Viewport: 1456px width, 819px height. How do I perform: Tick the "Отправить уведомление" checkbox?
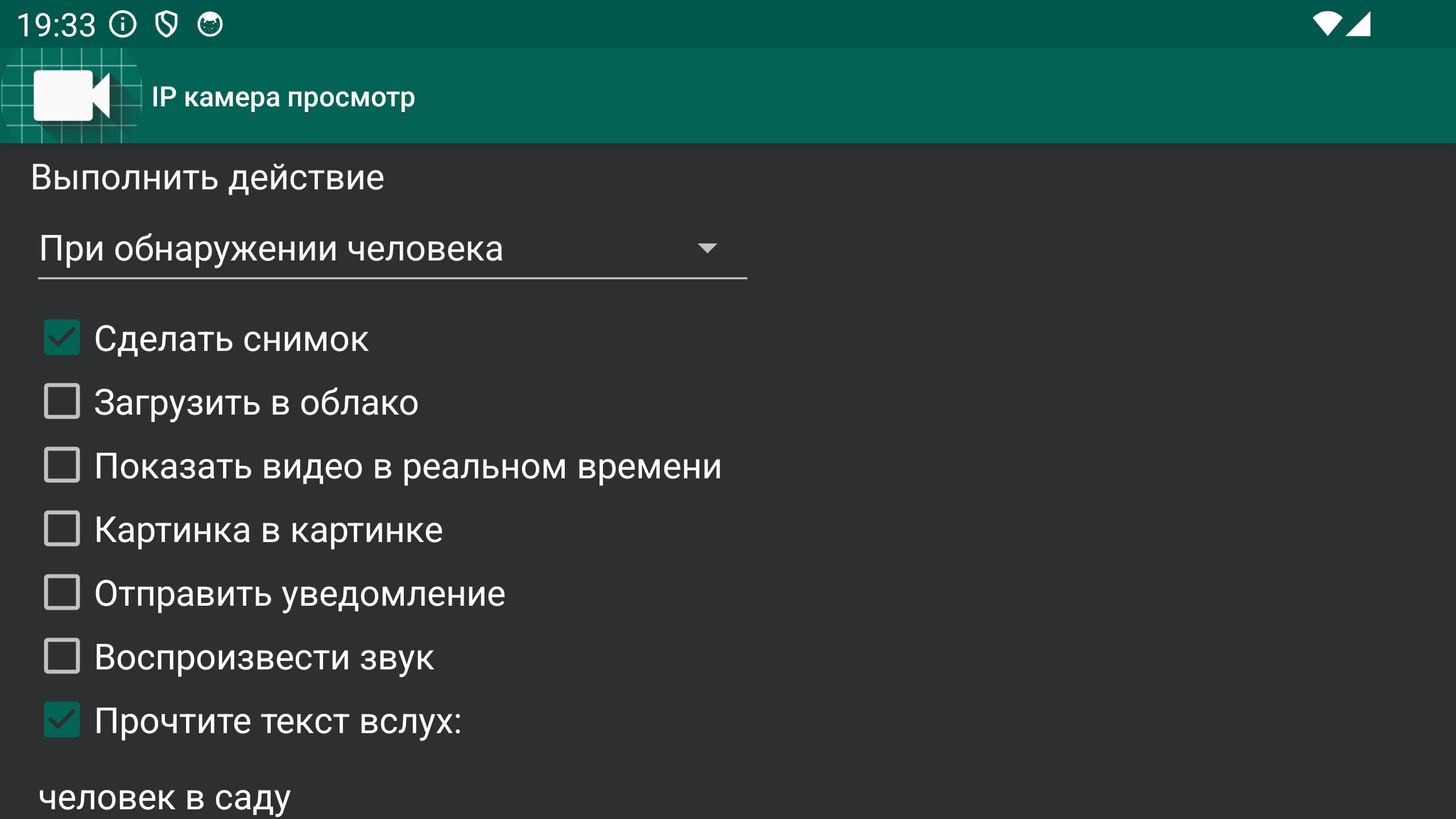(x=62, y=593)
